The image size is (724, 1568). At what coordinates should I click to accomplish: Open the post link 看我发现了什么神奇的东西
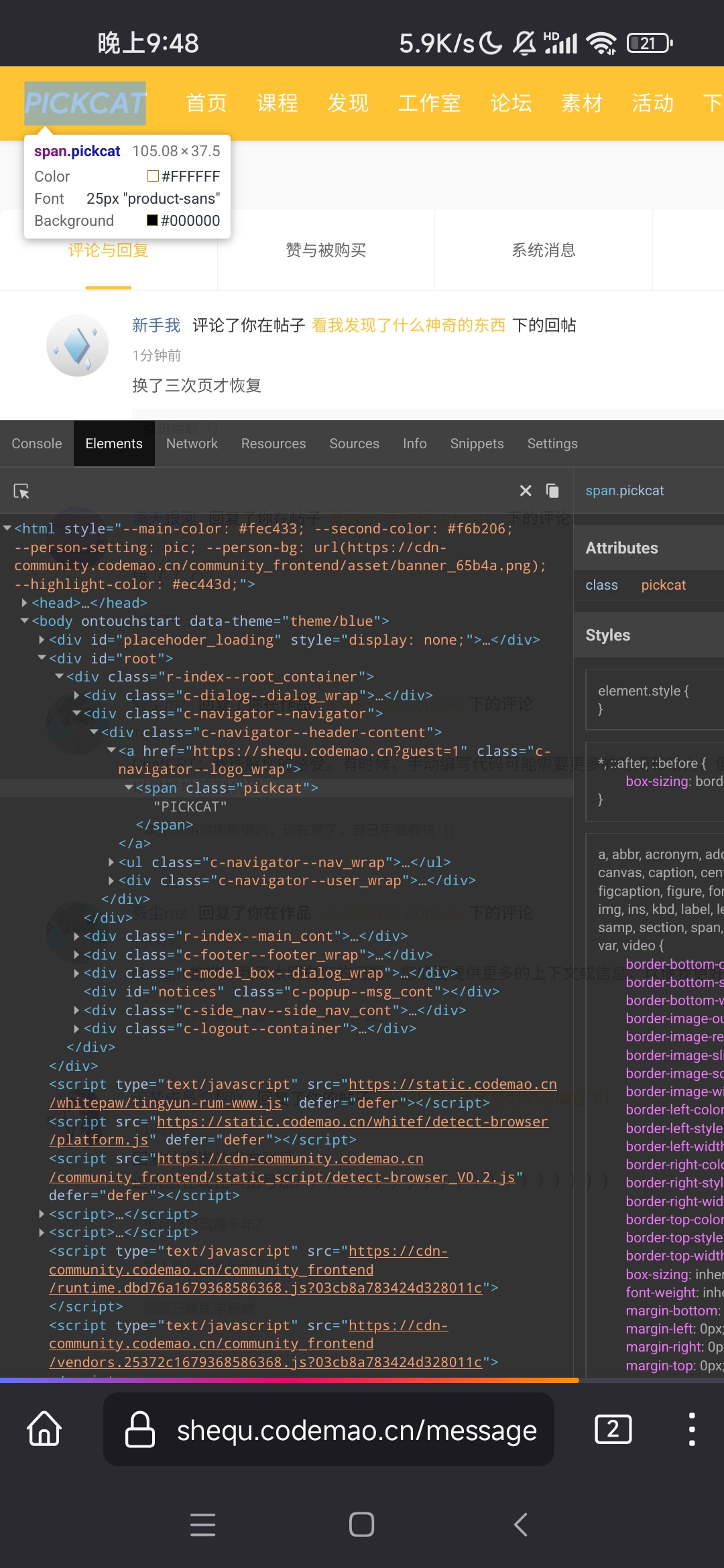click(x=408, y=325)
